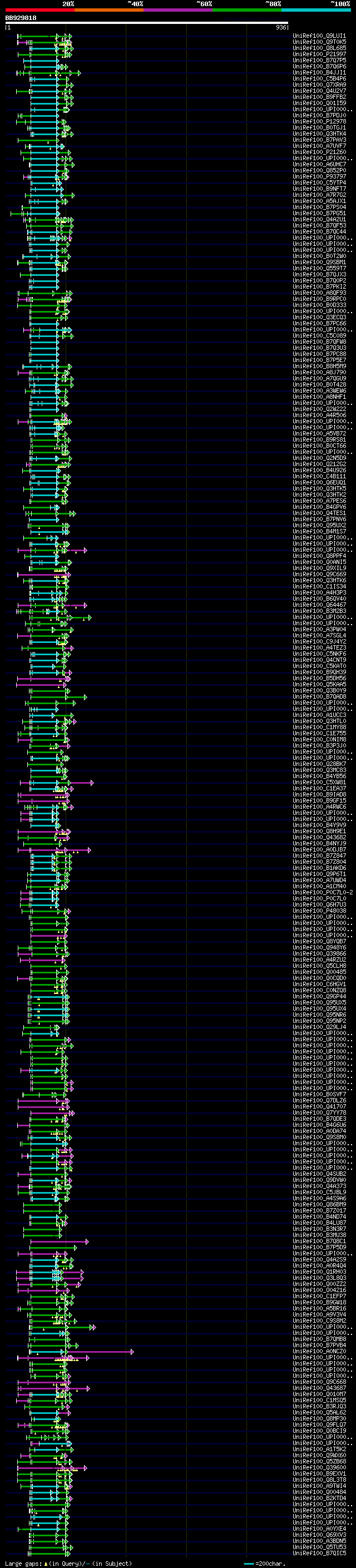The height and width of the screenshot is (1568, 356).
Task: Click the UniRef100_Q7XRA9 label
Action: [x=319, y=85]
